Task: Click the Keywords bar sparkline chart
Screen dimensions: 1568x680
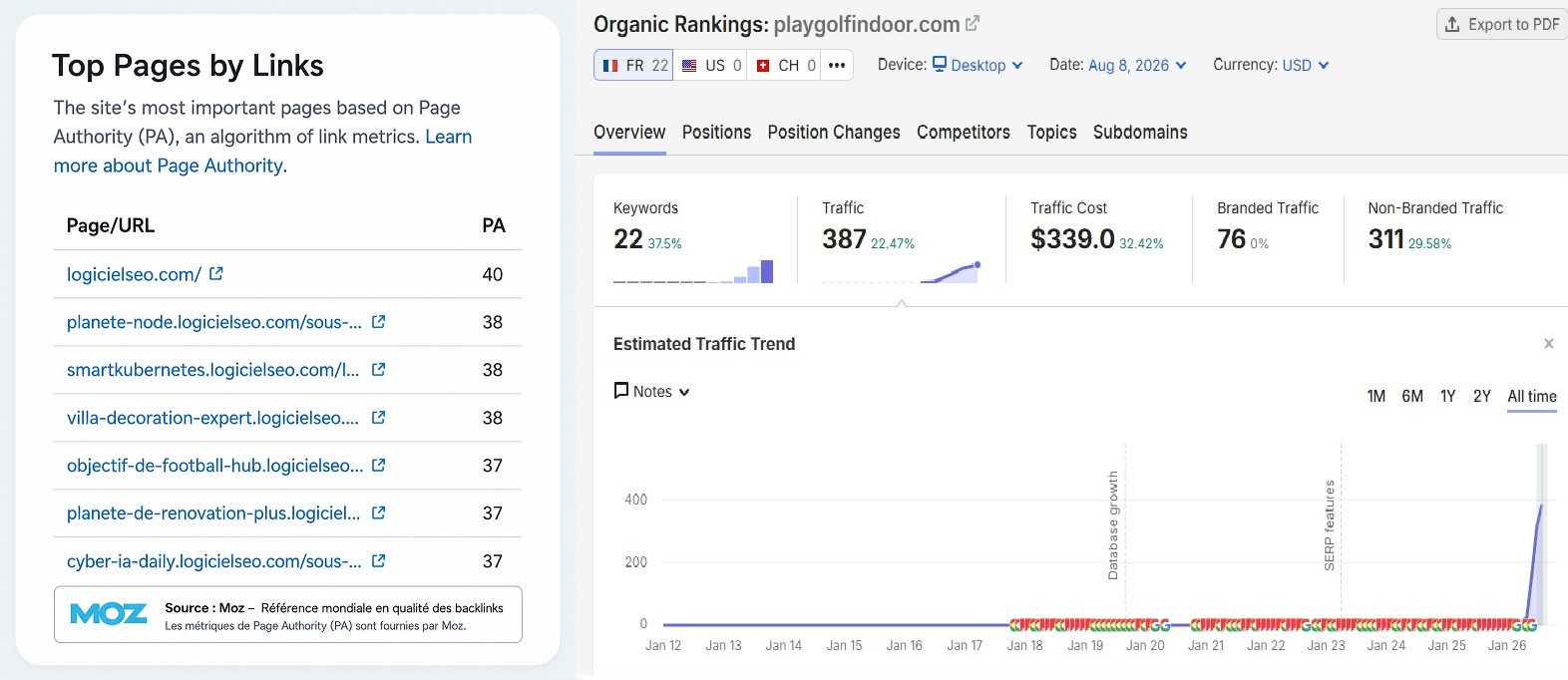Action: (693, 271)
